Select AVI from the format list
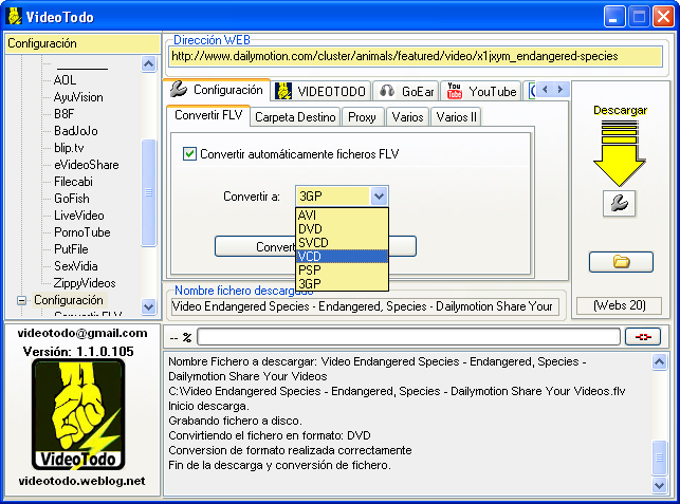The width and height of the screenshot is (680, 504). coord(342,215)
